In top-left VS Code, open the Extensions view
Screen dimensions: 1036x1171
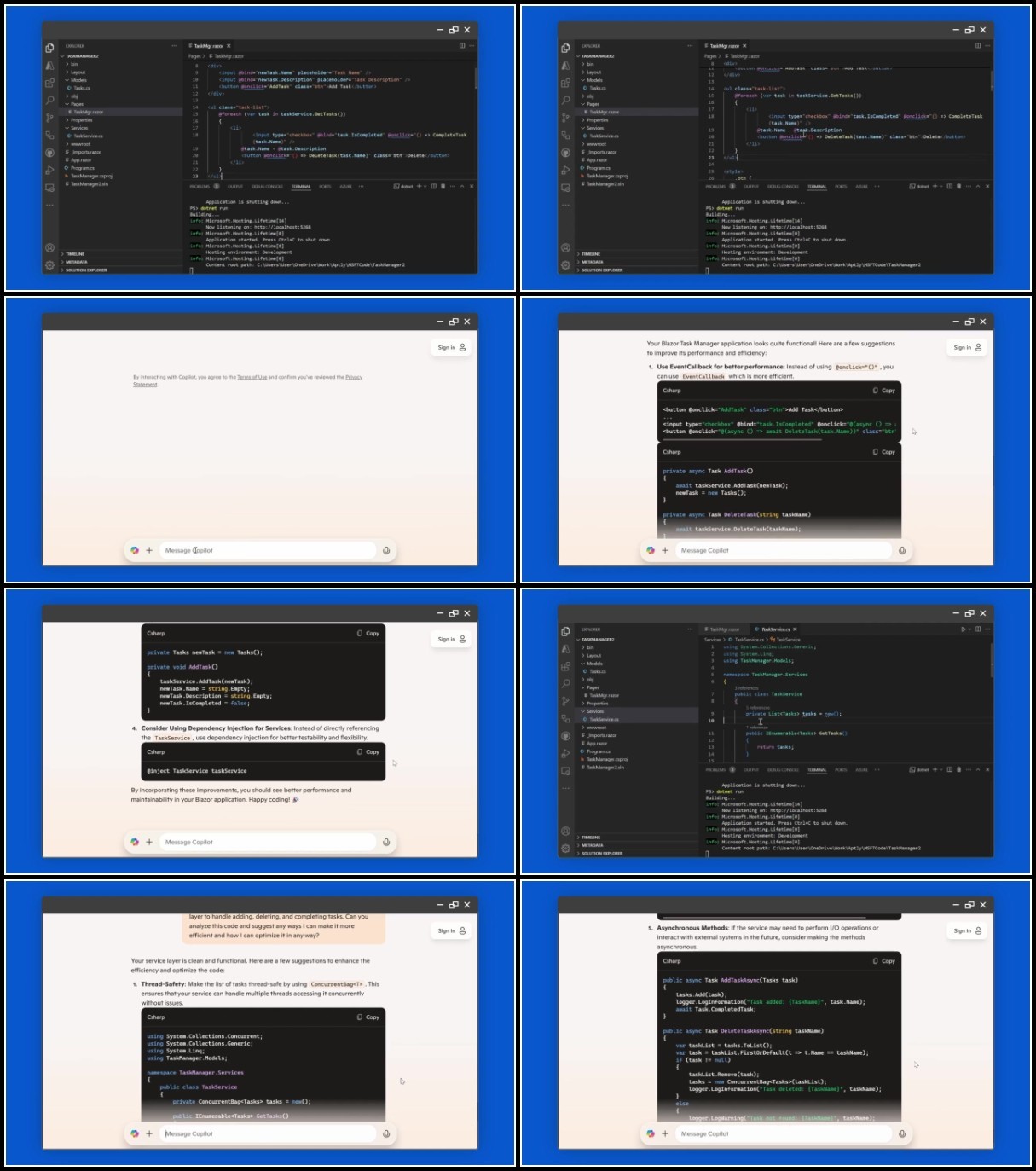click(x=49, y=83)
